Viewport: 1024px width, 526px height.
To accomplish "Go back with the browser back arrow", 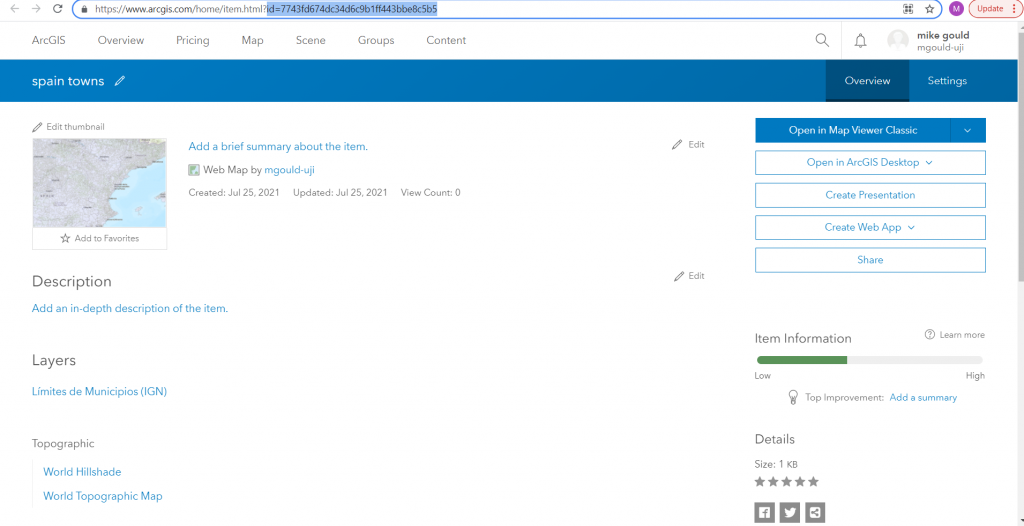I will coord(15,9).
